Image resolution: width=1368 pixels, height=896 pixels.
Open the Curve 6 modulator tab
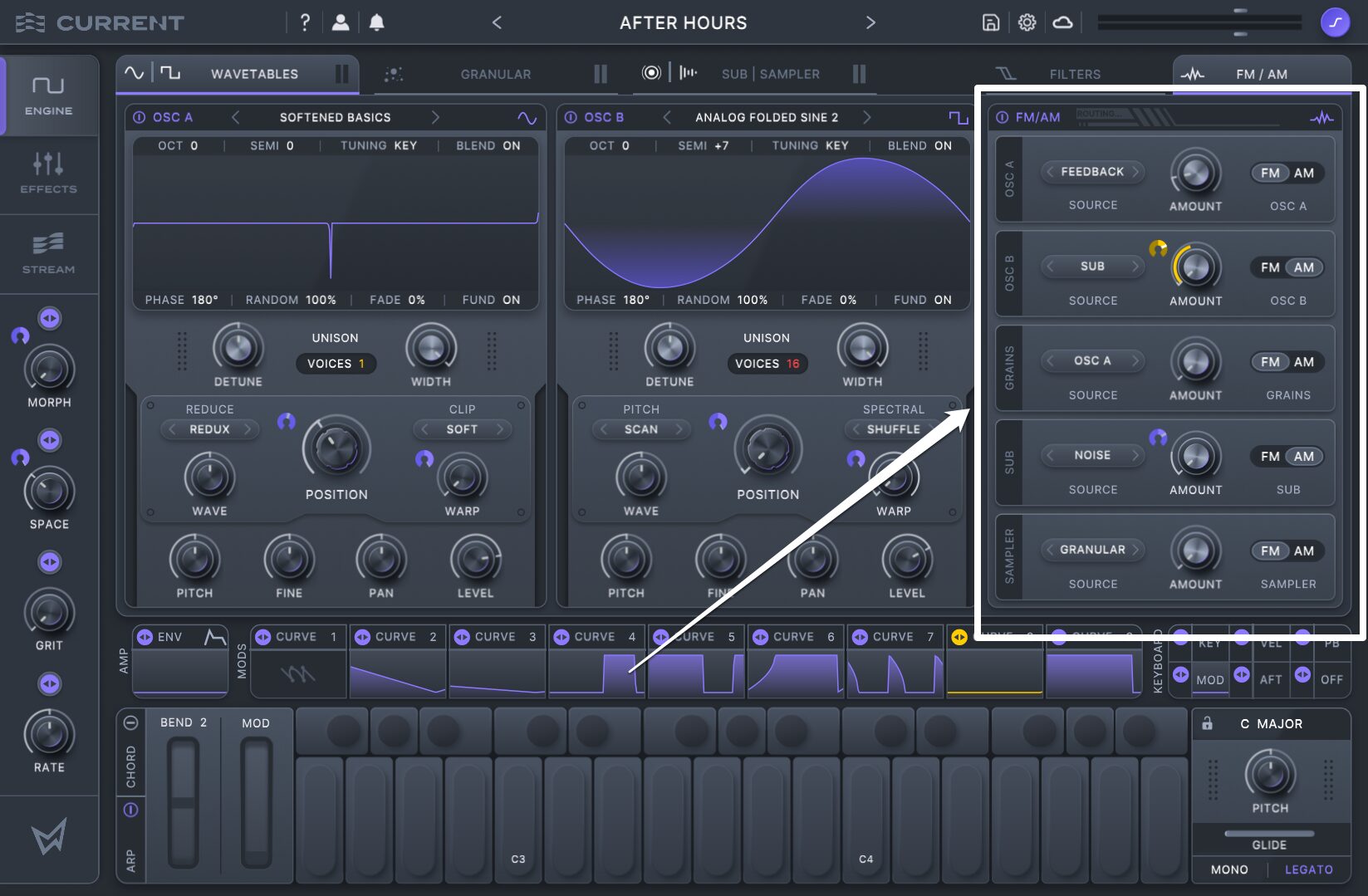(795, 637)
